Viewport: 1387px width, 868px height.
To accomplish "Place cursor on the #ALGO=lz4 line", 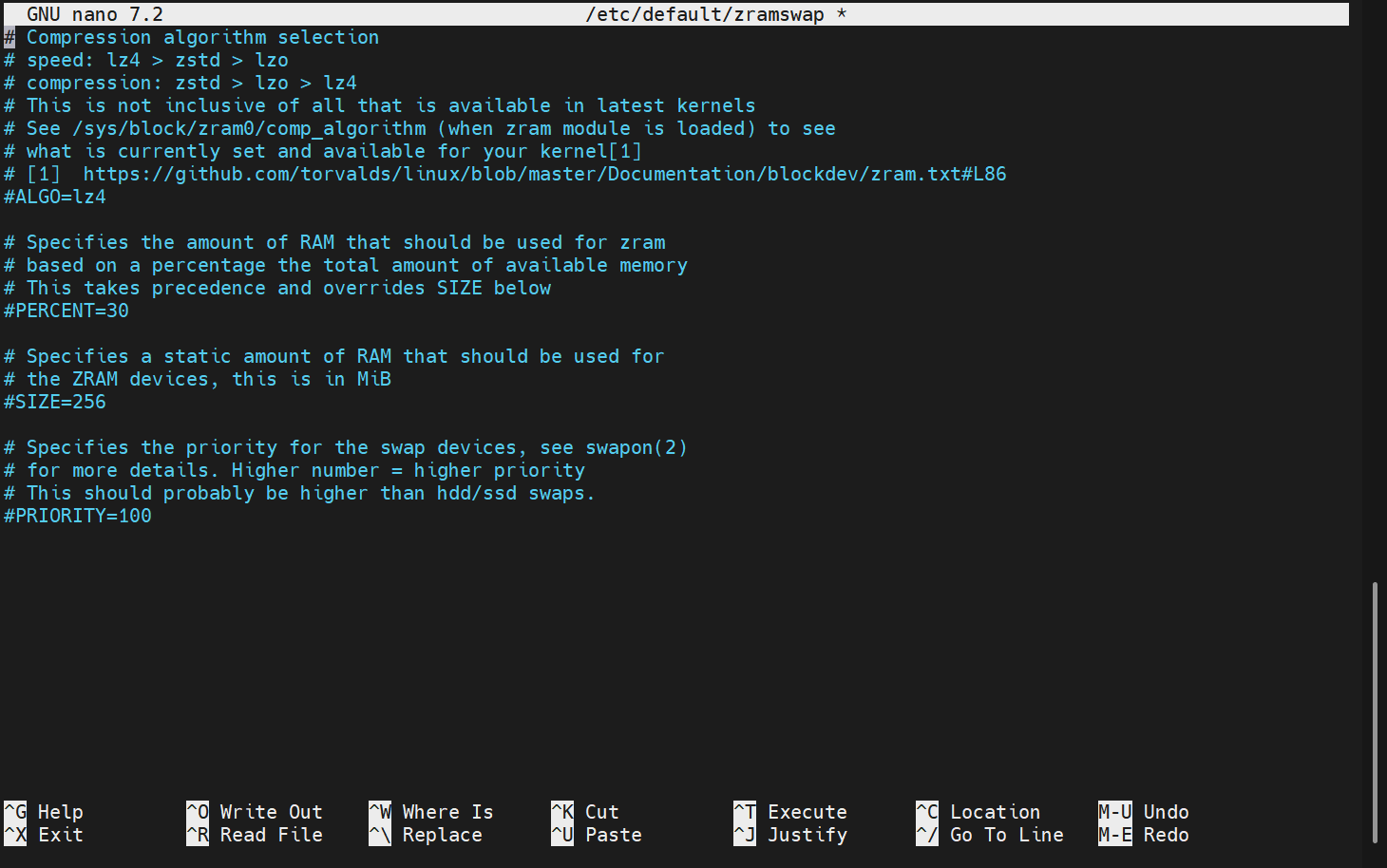I will pos(55,197).
